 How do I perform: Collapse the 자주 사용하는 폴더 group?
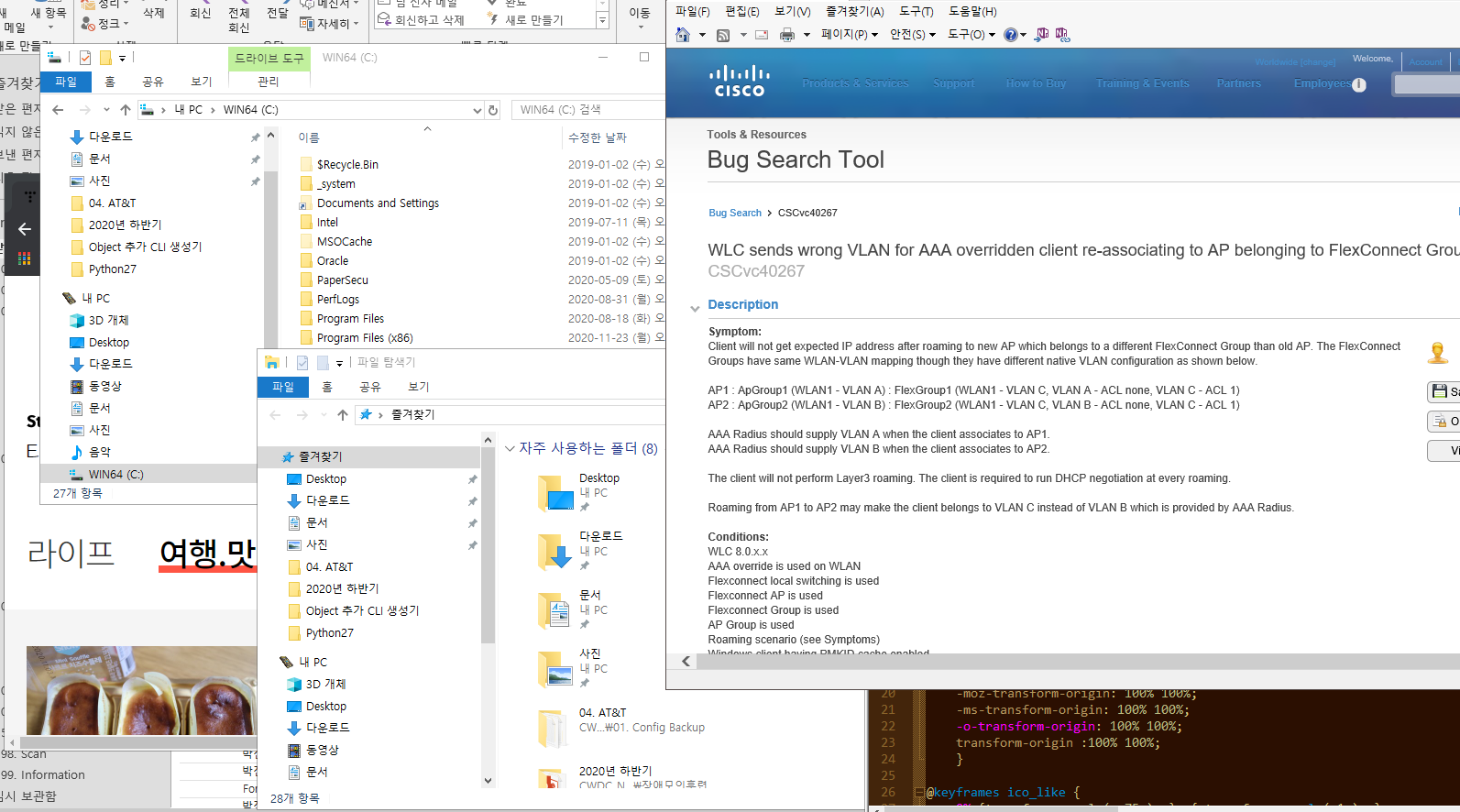pyautogui.click(x=510, y=449)
